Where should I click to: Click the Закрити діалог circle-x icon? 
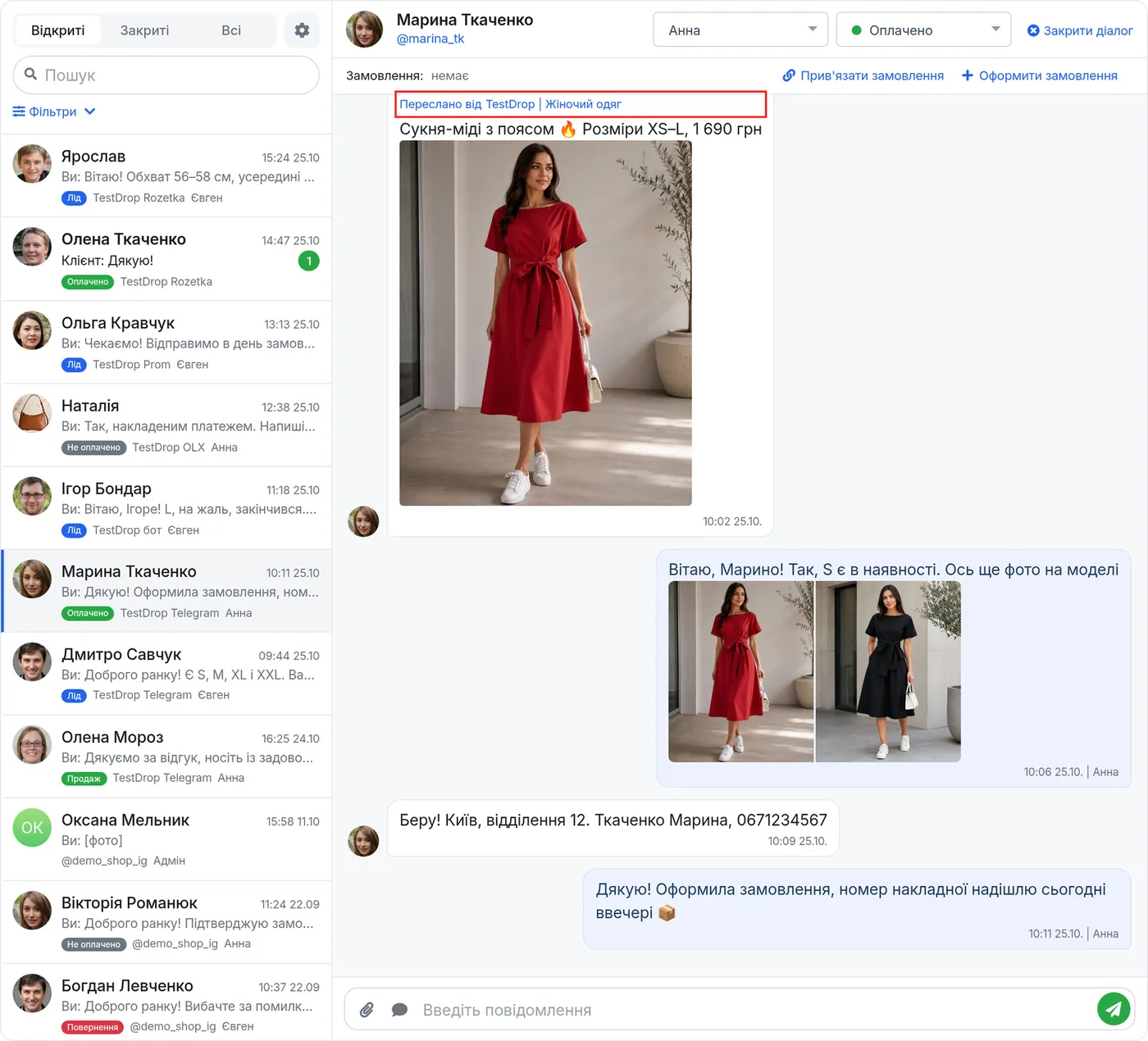click(1033, 30)
